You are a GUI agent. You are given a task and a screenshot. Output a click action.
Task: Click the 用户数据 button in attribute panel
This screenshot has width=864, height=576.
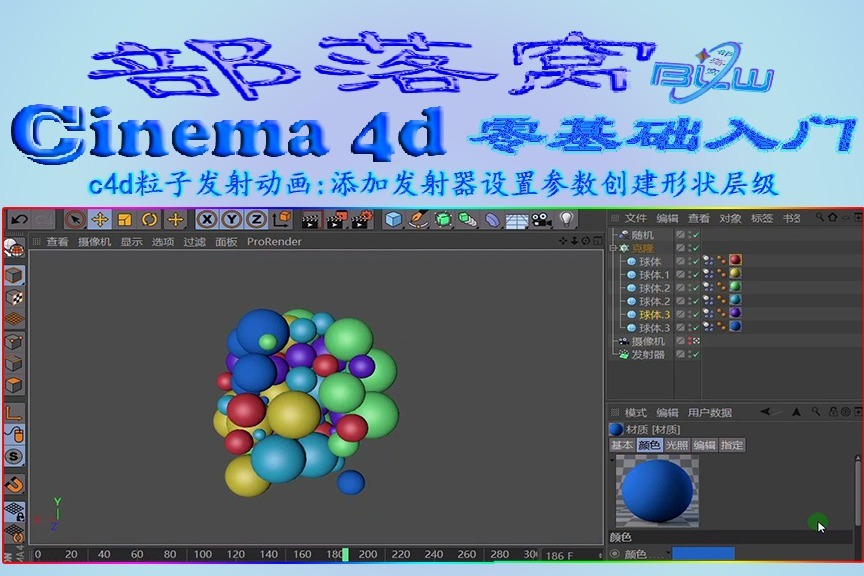click(x=711, y=412)
